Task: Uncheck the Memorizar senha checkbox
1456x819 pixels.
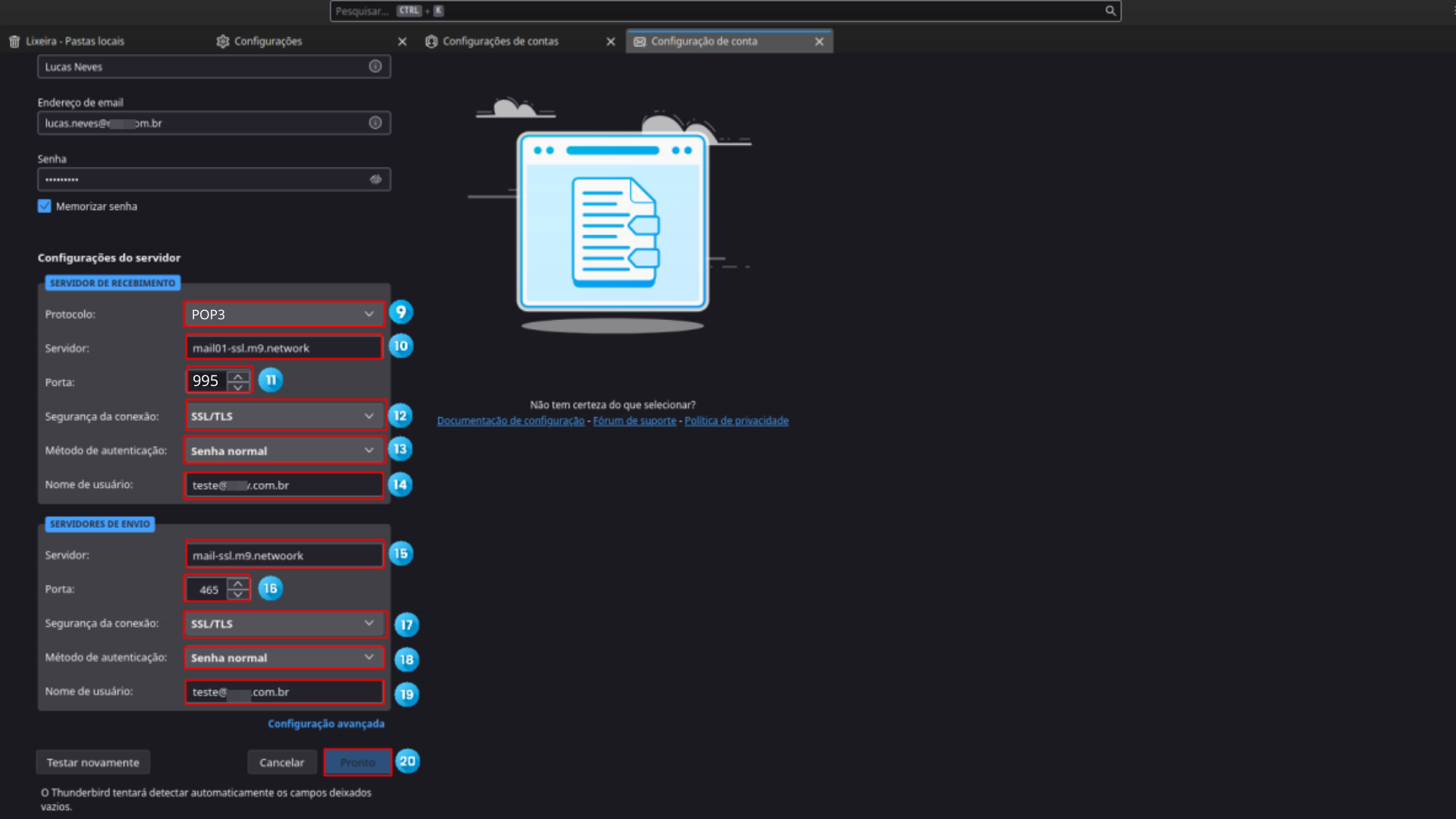Action: (x=45, y=206)
